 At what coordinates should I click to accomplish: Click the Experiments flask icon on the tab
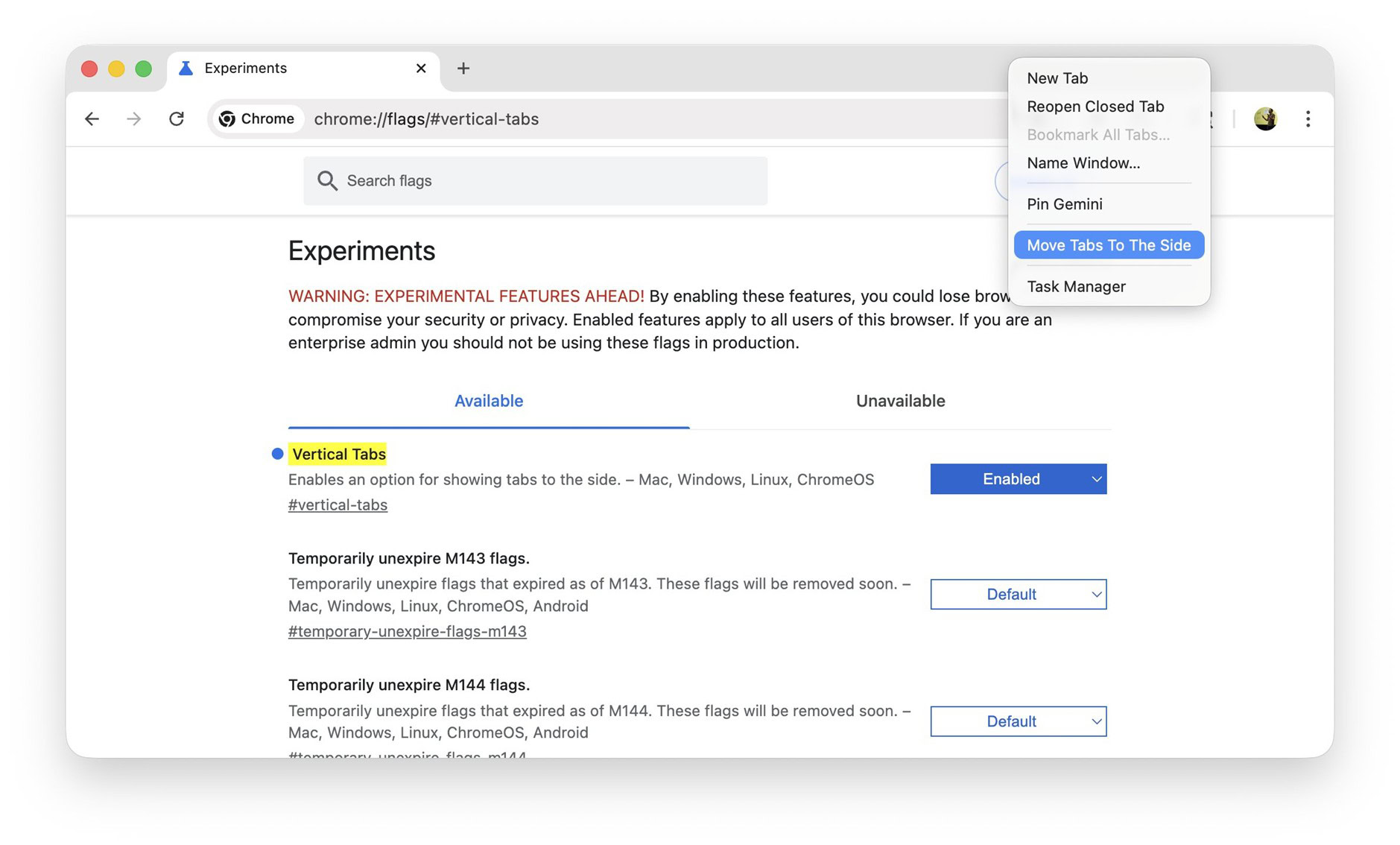[185, 68]
